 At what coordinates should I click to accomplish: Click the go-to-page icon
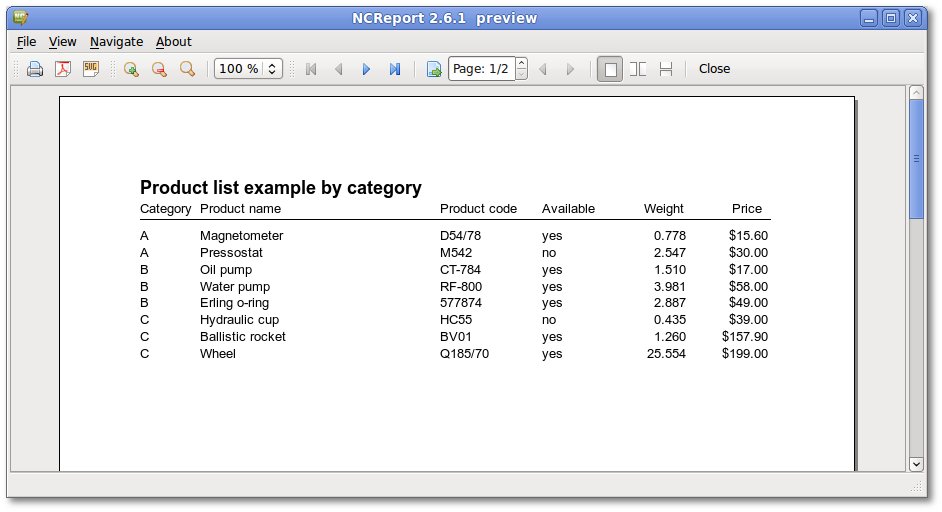[434, 69]
